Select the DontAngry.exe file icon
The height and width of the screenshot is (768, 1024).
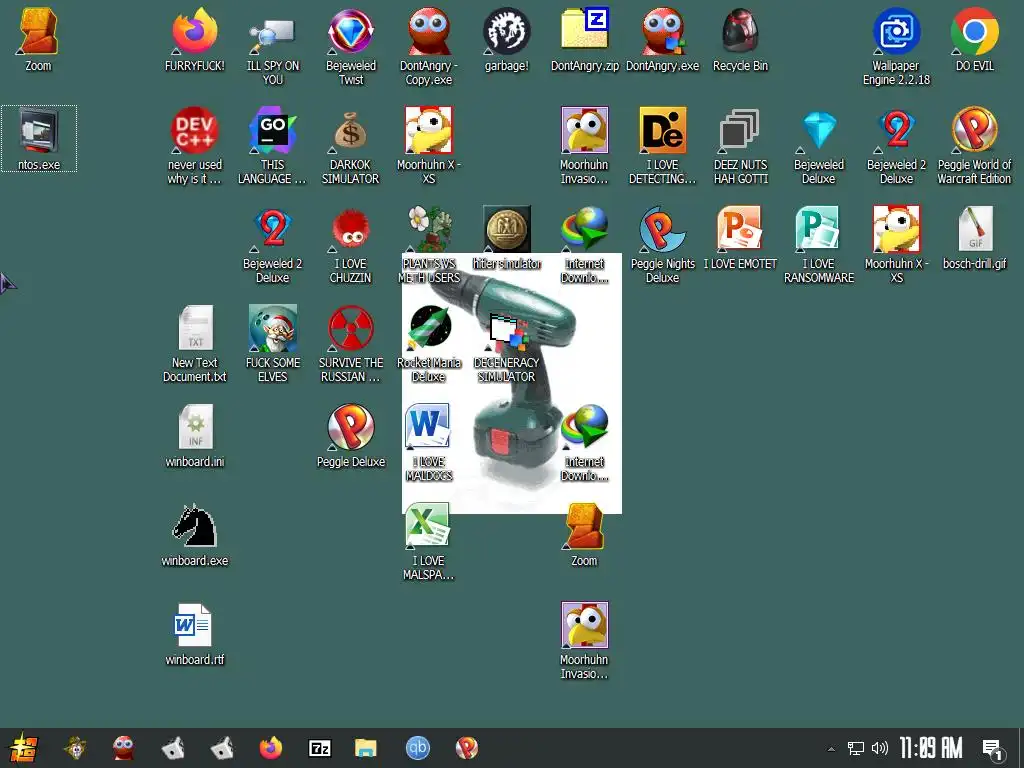(x=662, y=40)
